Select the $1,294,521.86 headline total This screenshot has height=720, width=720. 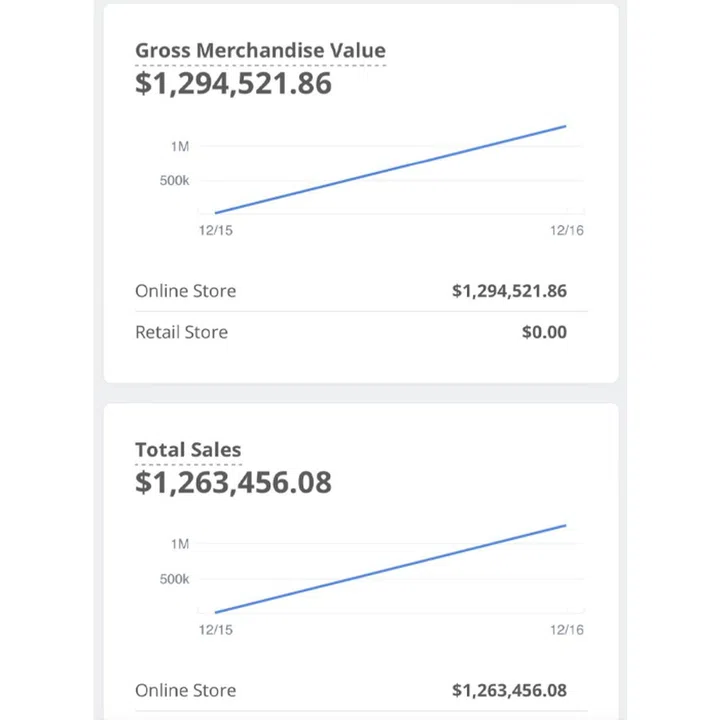pos(233,84)
